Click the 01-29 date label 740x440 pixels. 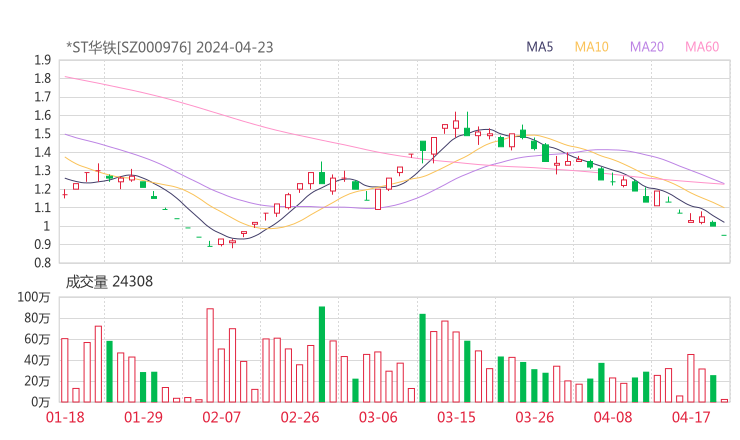tap(143, 417)
